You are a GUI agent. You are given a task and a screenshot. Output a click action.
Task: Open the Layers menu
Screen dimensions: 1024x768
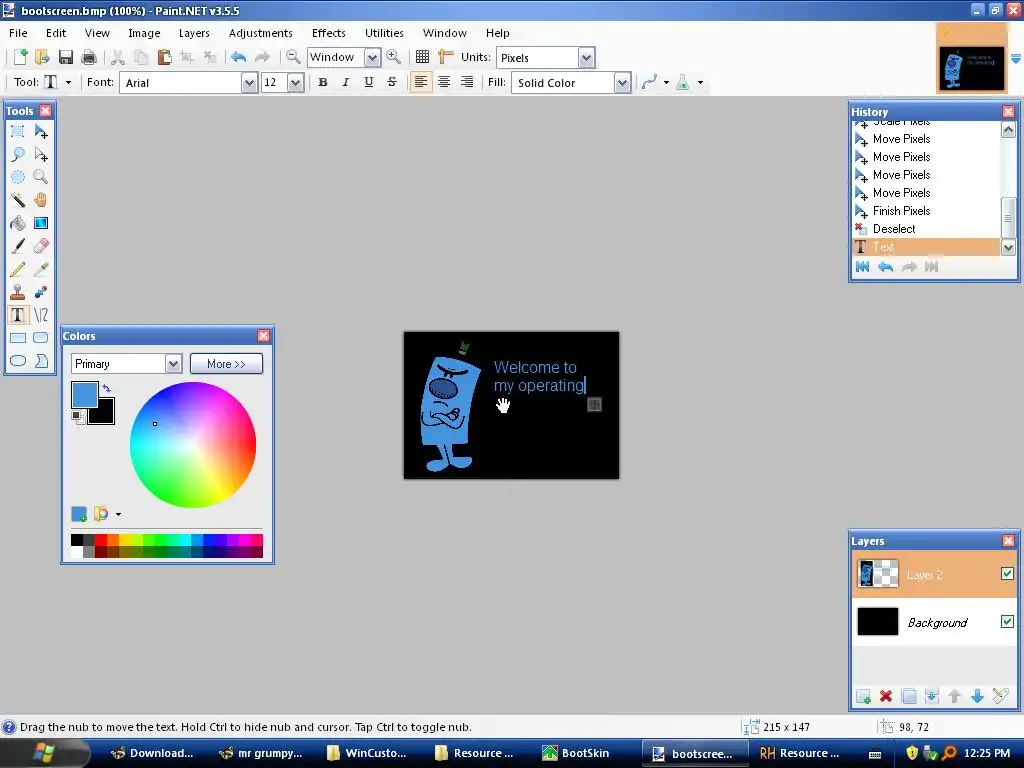tap(194, 33)
